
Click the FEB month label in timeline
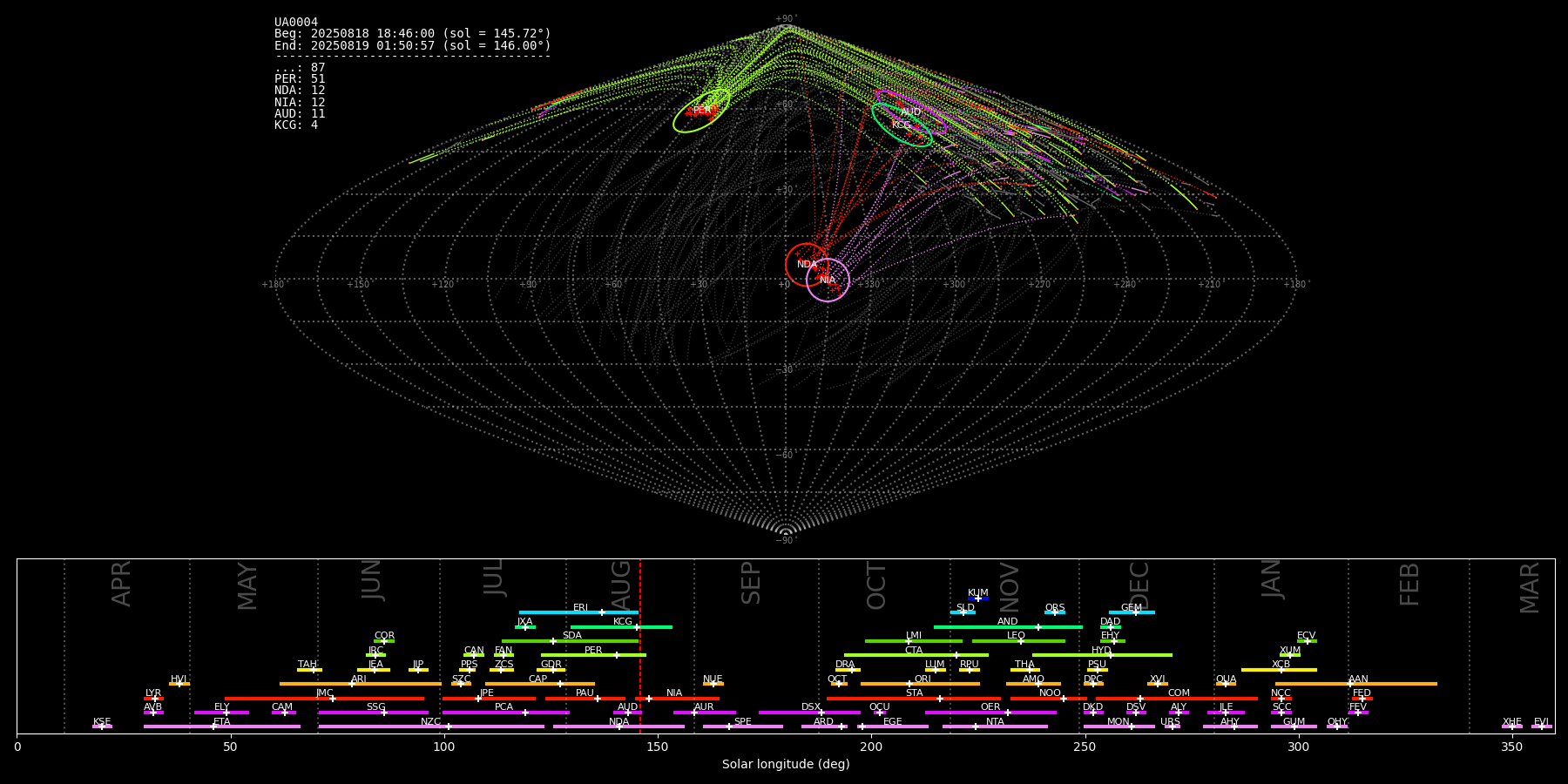[1409, 584]
